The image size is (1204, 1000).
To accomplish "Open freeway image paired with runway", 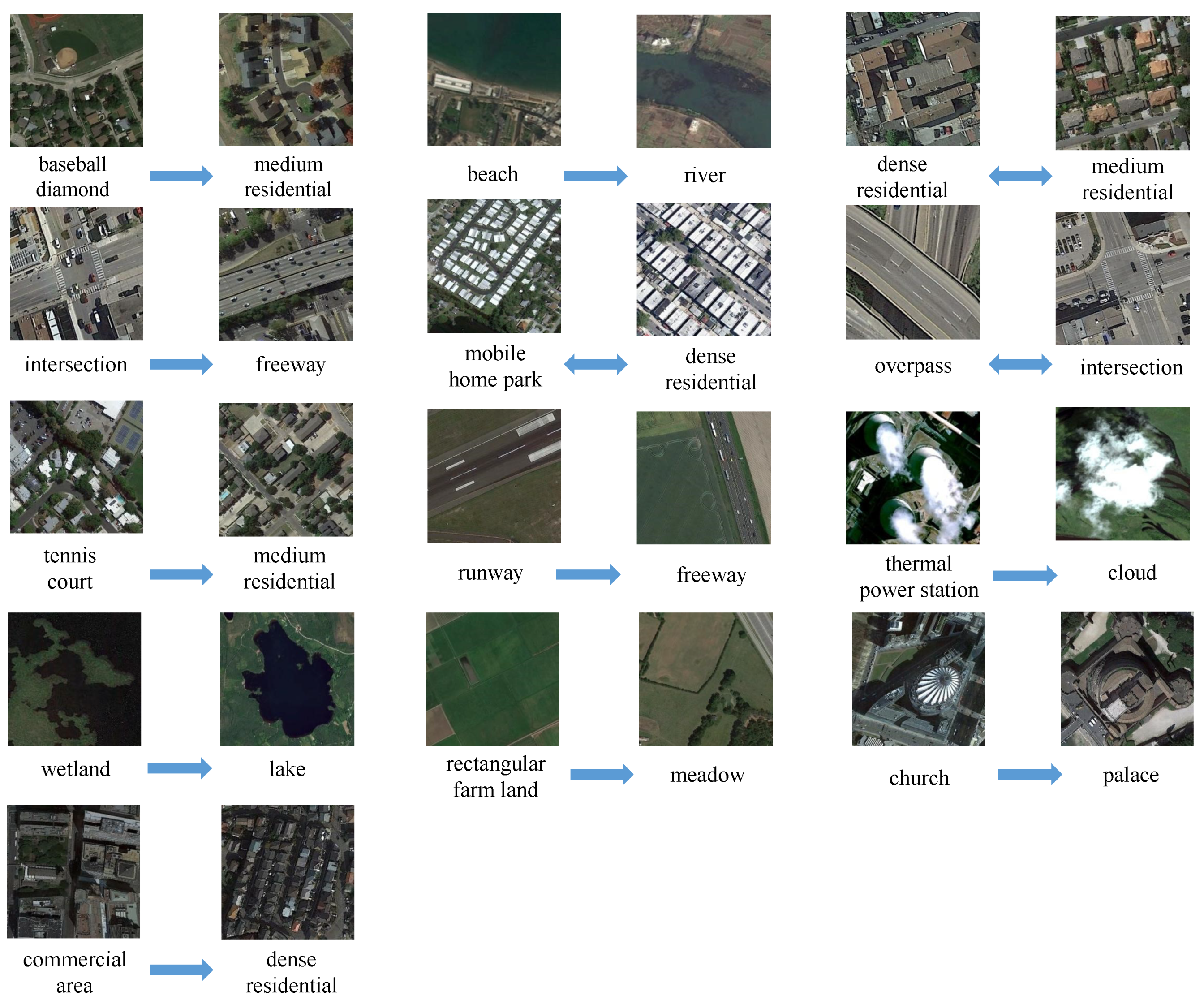I will tap(704, 478).
